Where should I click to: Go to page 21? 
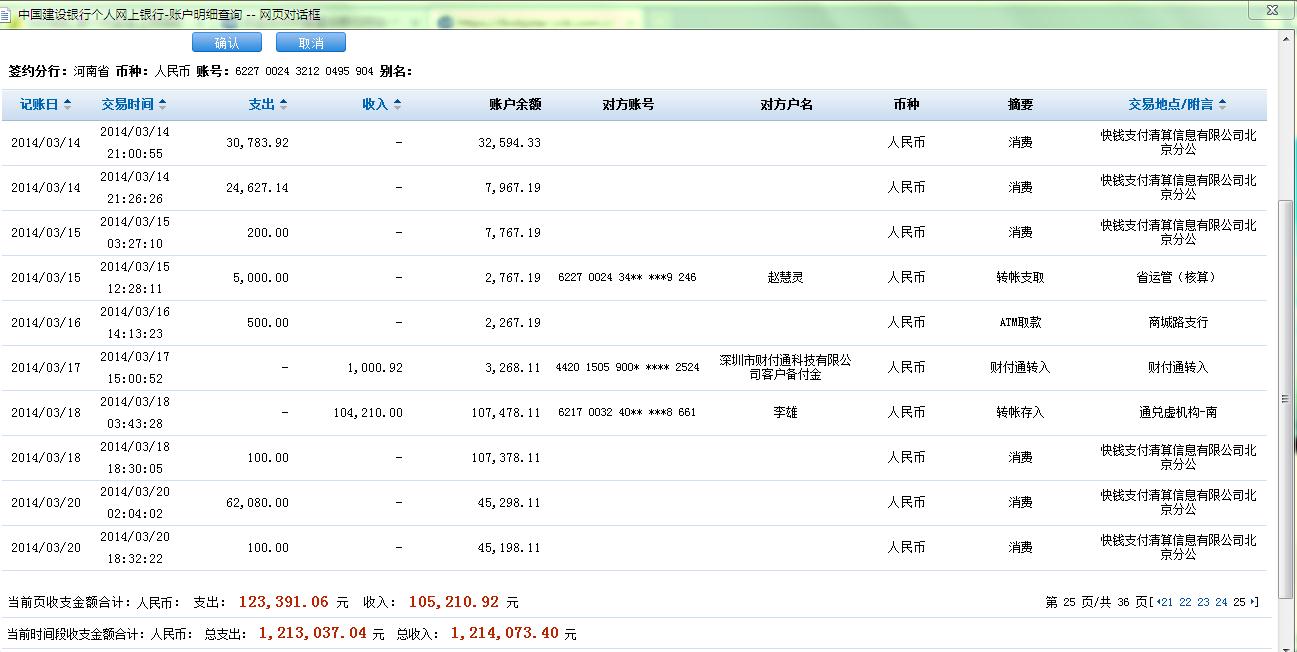(x=1166, y=602)
